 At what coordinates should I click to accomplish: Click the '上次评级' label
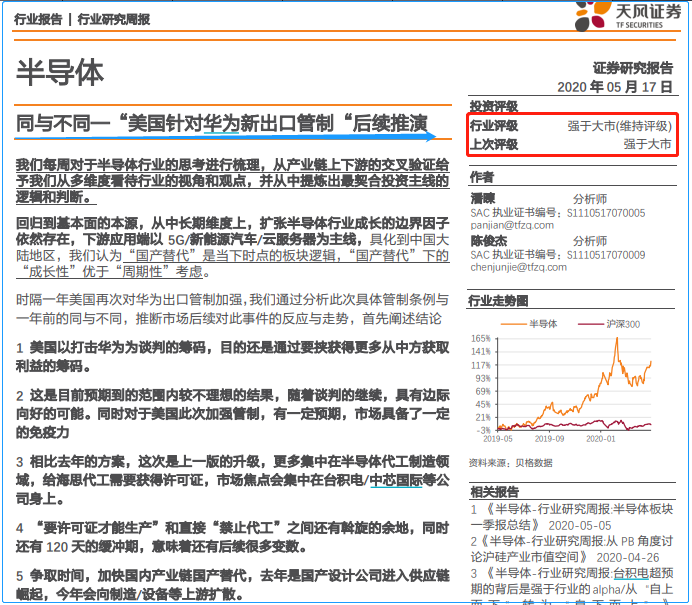pos(494,144)
